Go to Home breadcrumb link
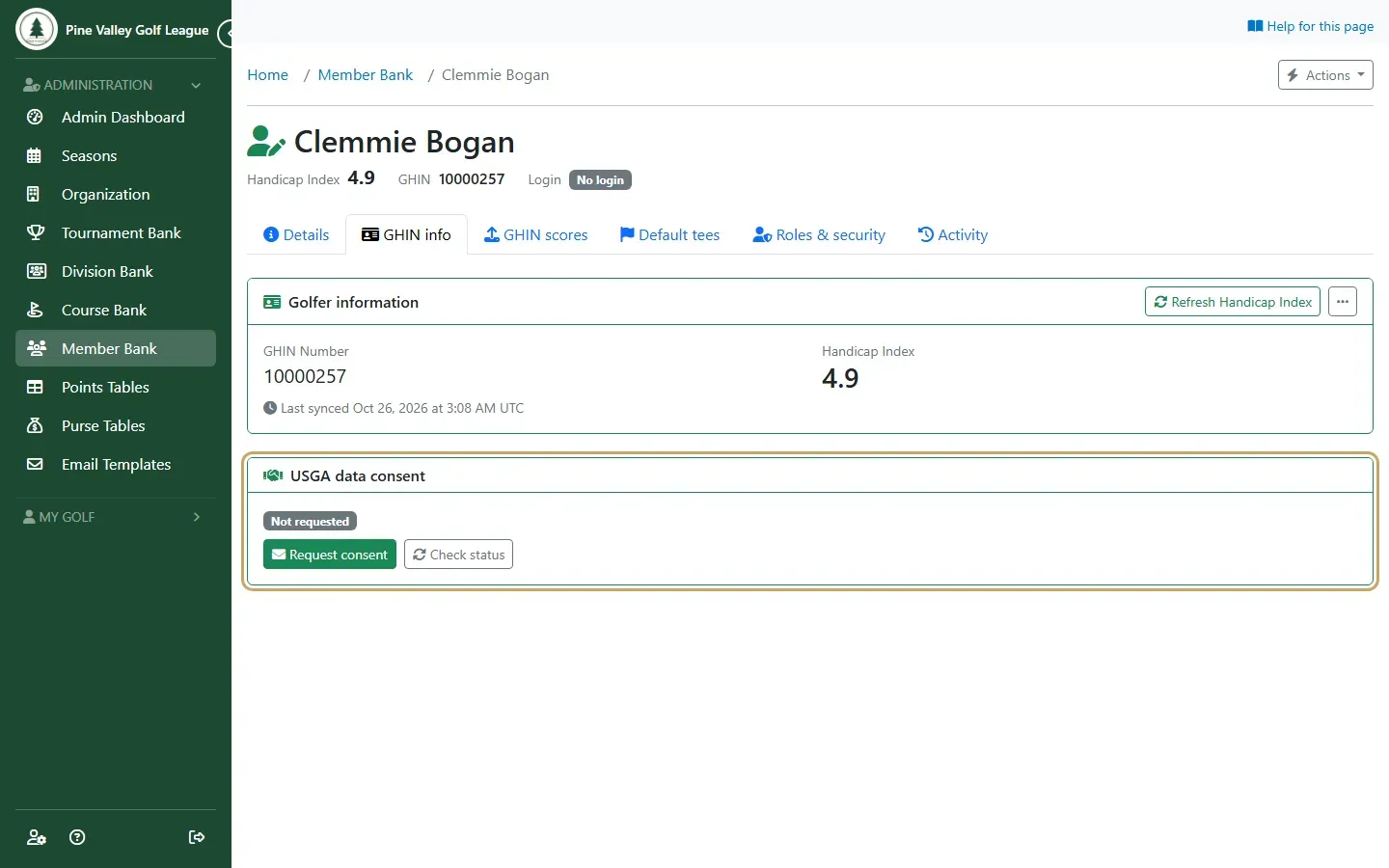Image resolution: width=1389 pixels, height=868 pixels. [267, 75]
